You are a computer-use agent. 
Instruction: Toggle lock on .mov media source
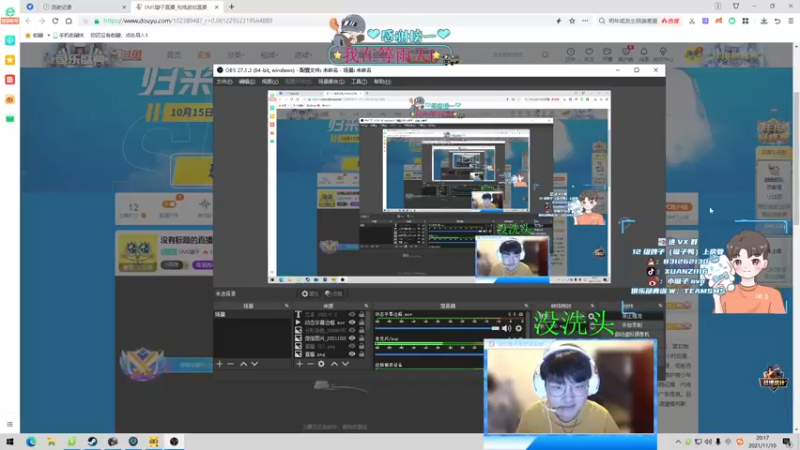[362, 322]
